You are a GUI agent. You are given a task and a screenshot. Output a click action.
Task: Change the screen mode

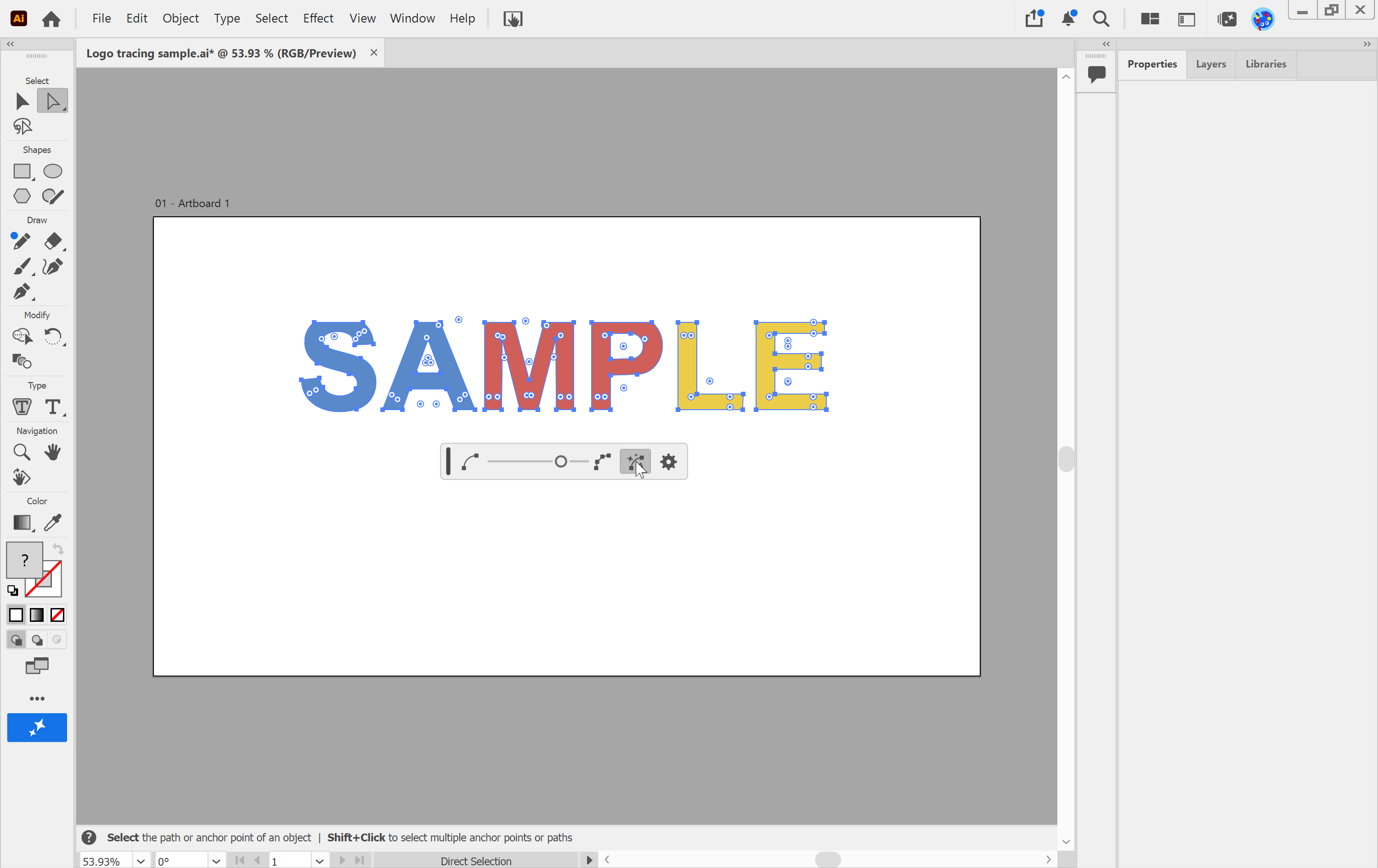point(37,666)
